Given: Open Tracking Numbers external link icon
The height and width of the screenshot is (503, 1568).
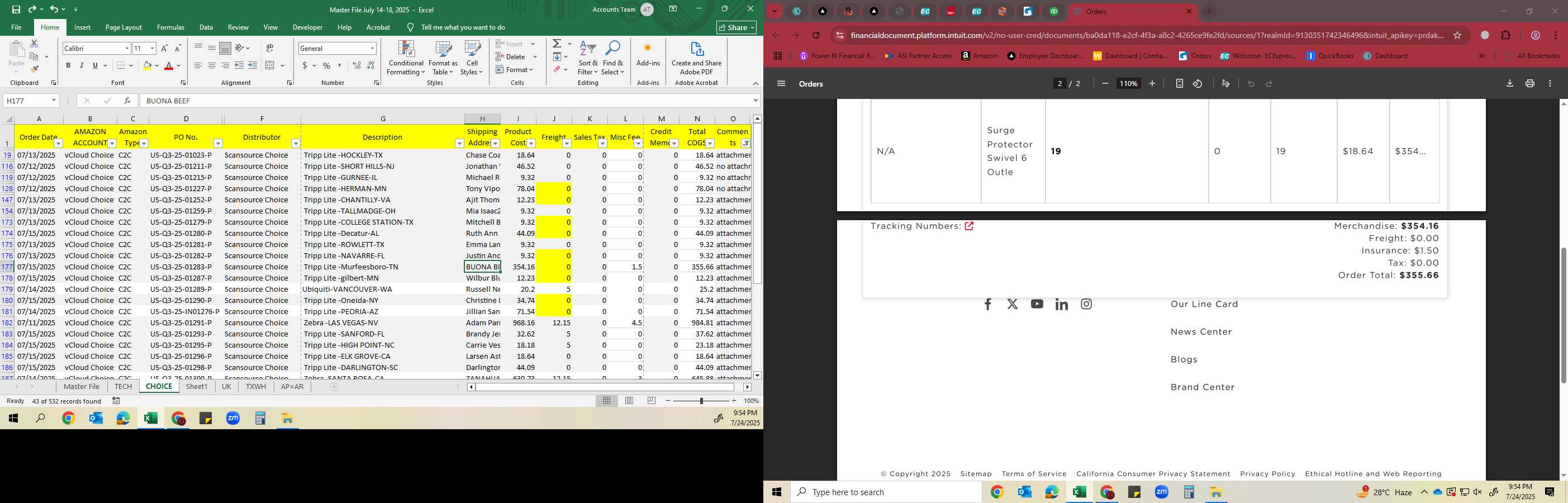Looking at the screenshot, I should coord(969,226).
